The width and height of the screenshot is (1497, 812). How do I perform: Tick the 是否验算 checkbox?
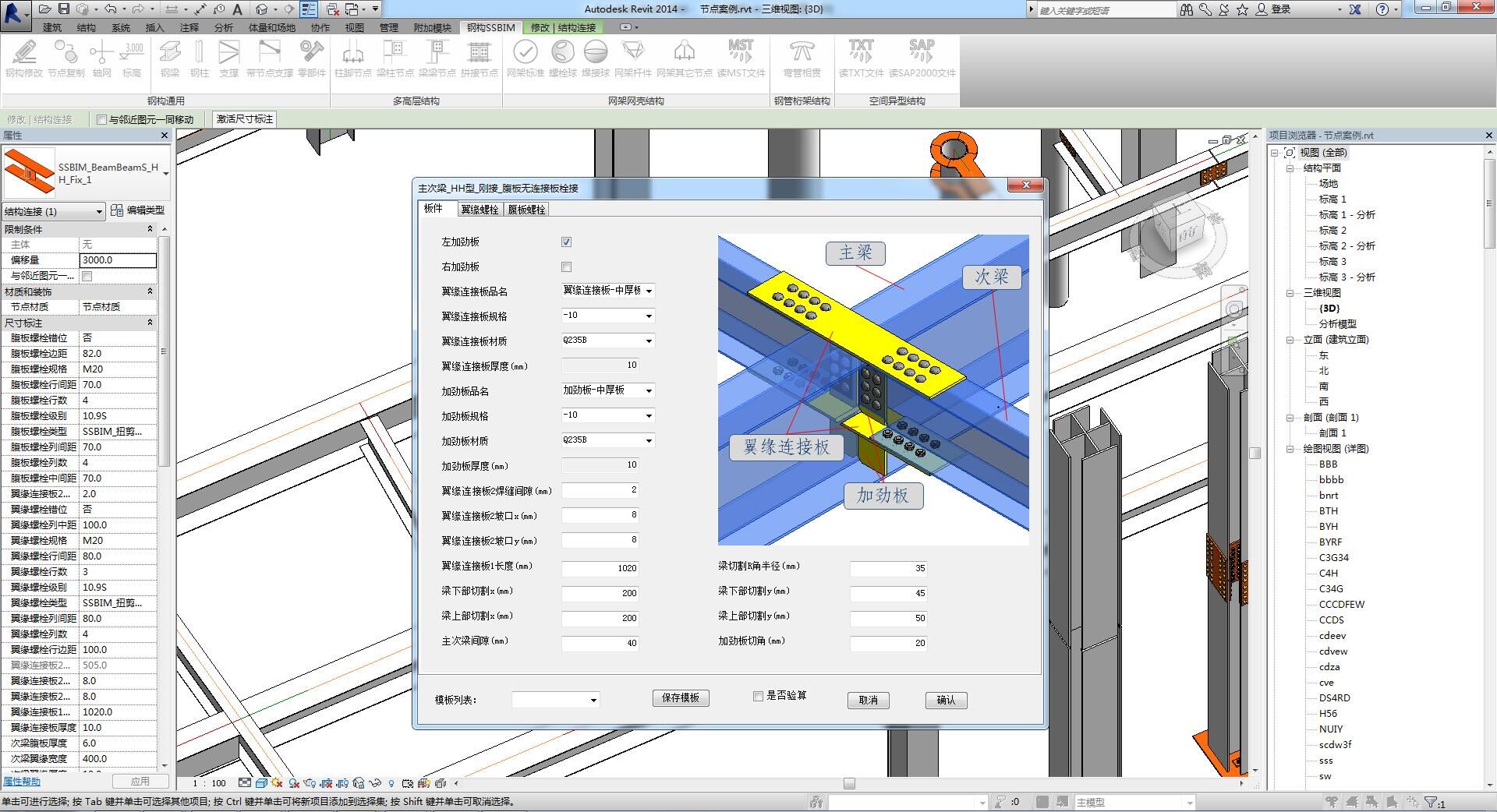pos(758,696)
